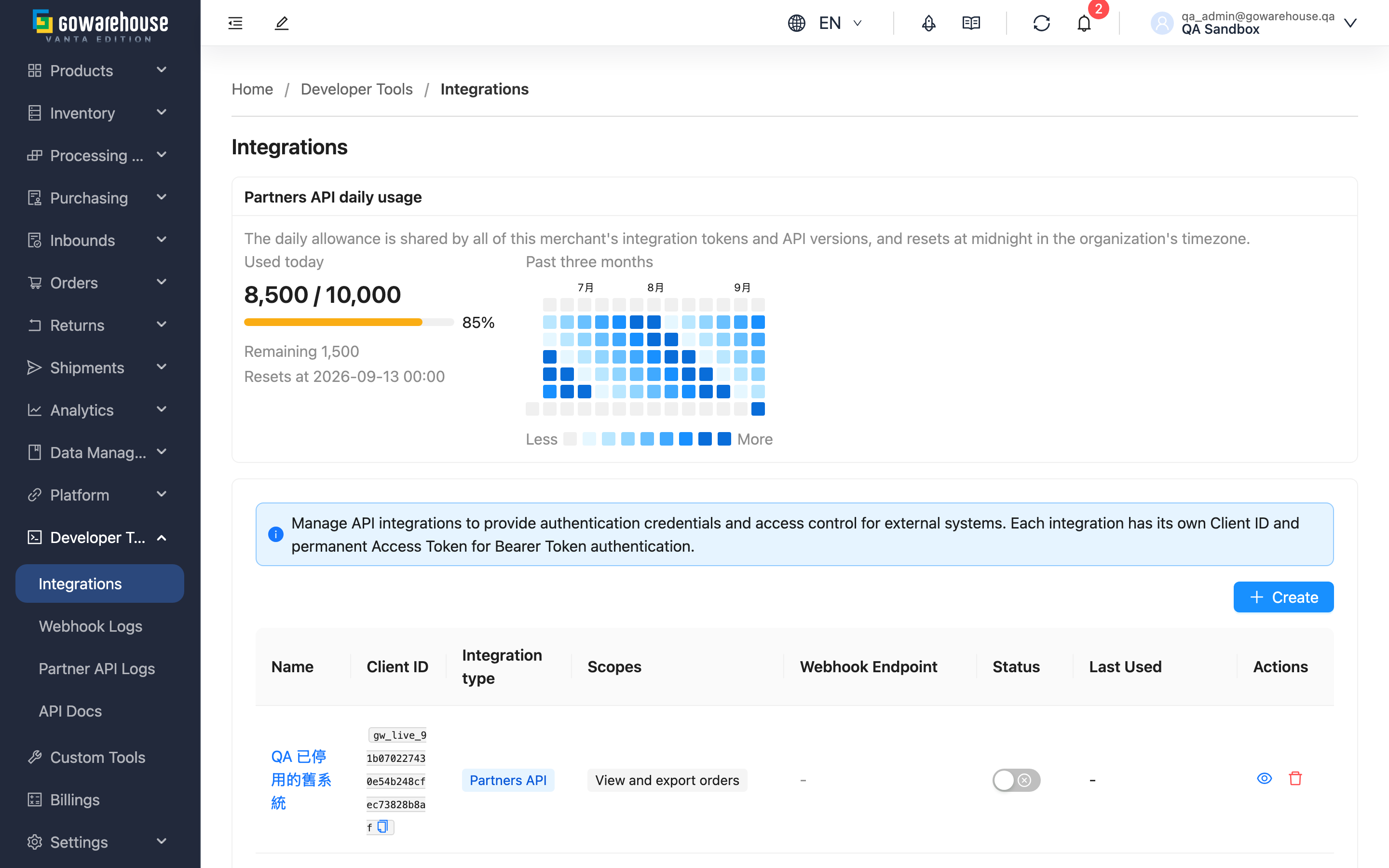Click the 85% usage progress bar
The height and width of the screenshot is (868, 1389).
(x=349, y=322)
